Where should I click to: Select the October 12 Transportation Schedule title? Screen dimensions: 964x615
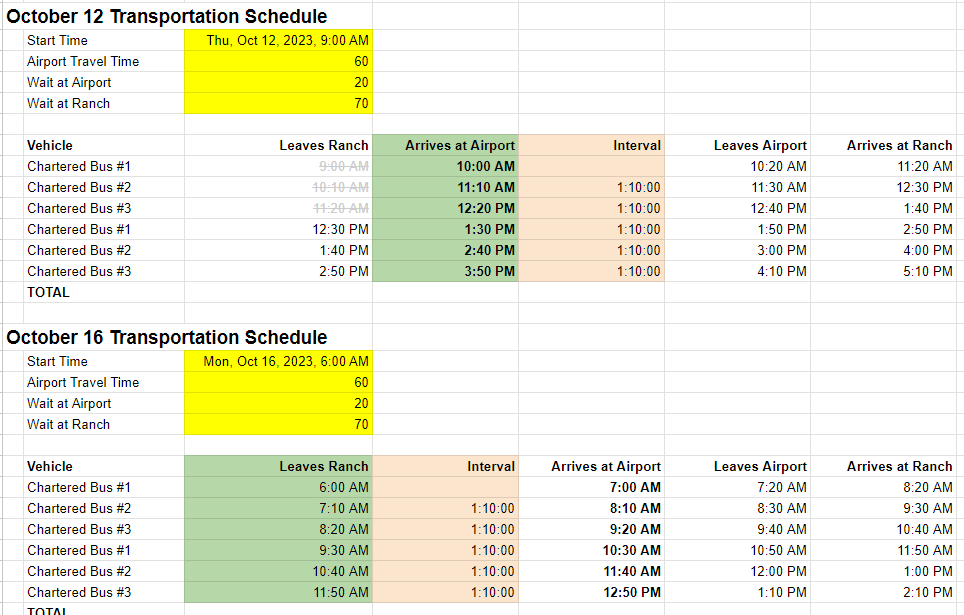click(167, 17)
